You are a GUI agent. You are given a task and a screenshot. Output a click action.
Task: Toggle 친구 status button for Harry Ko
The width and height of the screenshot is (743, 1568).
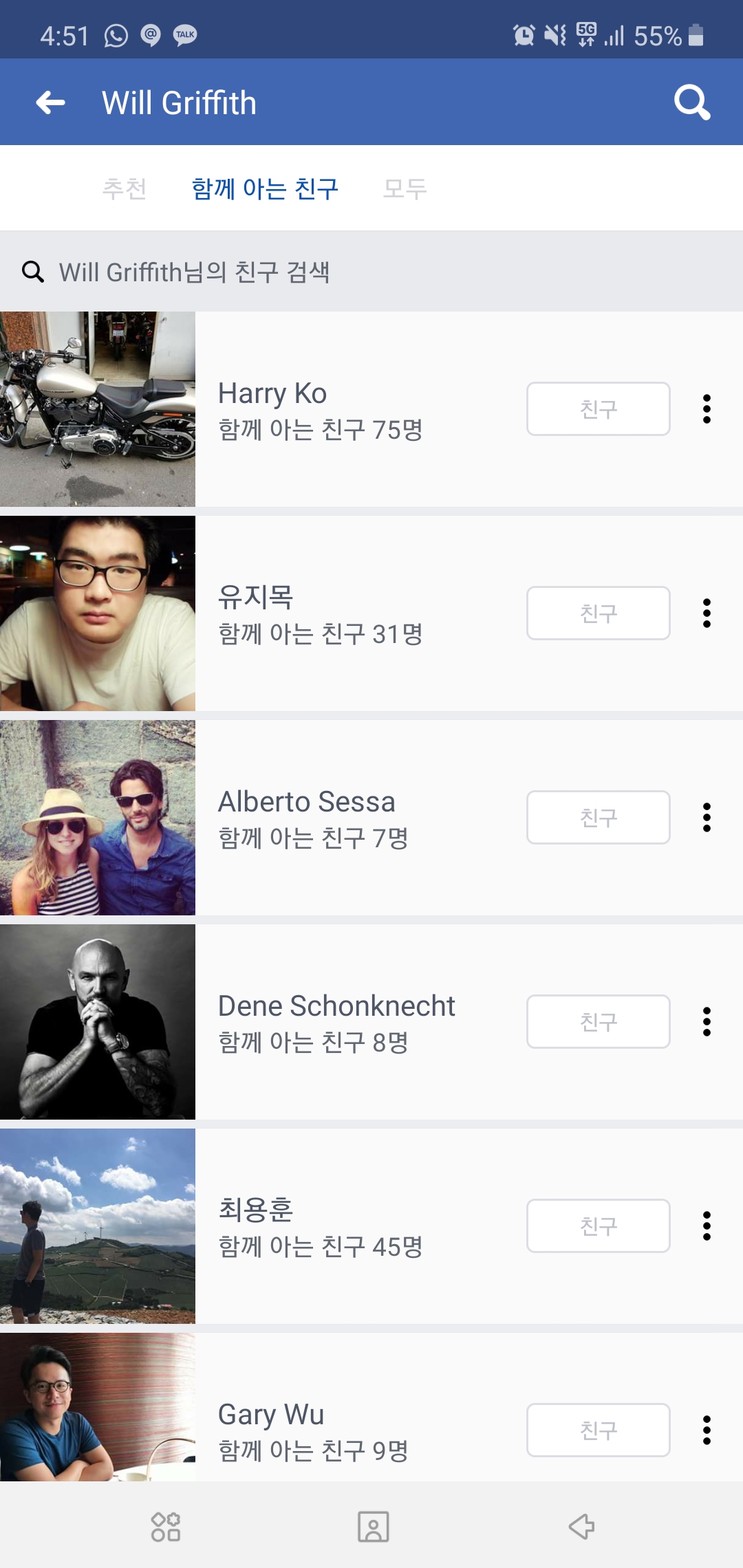(x=598, y=409)
